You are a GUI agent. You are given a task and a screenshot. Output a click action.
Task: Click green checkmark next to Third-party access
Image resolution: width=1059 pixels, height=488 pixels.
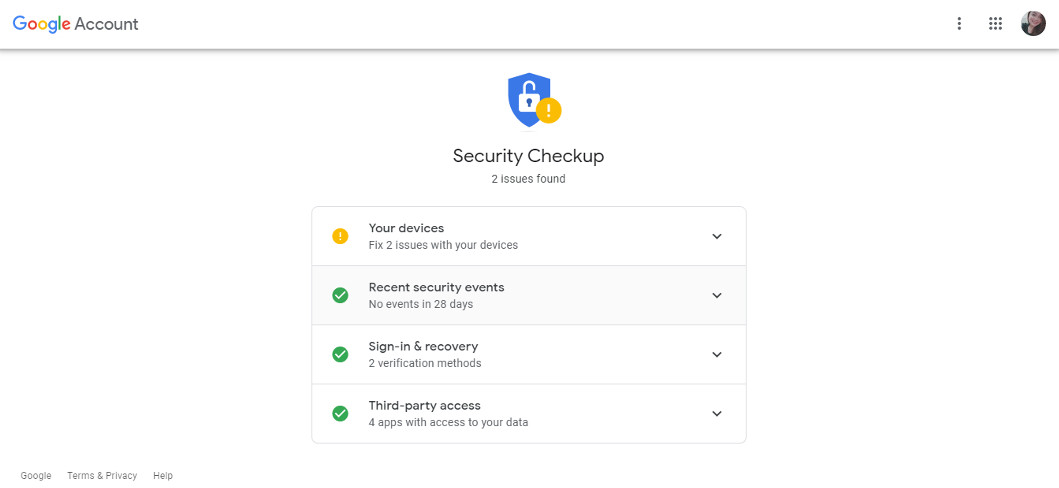(340, 413)
